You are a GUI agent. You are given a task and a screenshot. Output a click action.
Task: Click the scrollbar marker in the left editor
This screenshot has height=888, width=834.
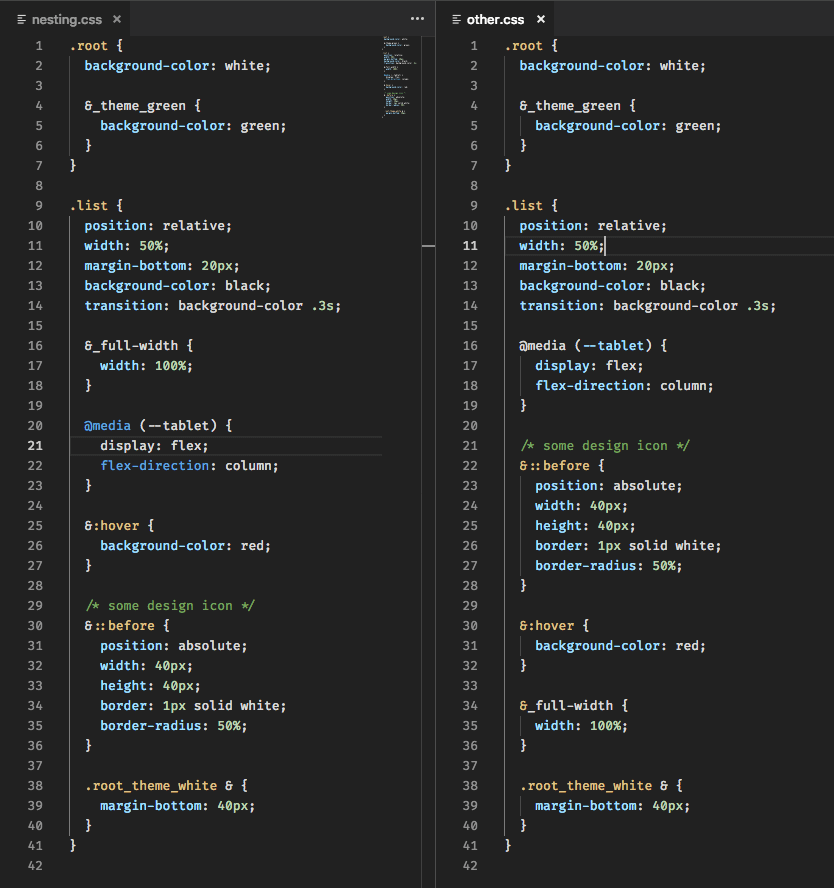pos(429,246)
